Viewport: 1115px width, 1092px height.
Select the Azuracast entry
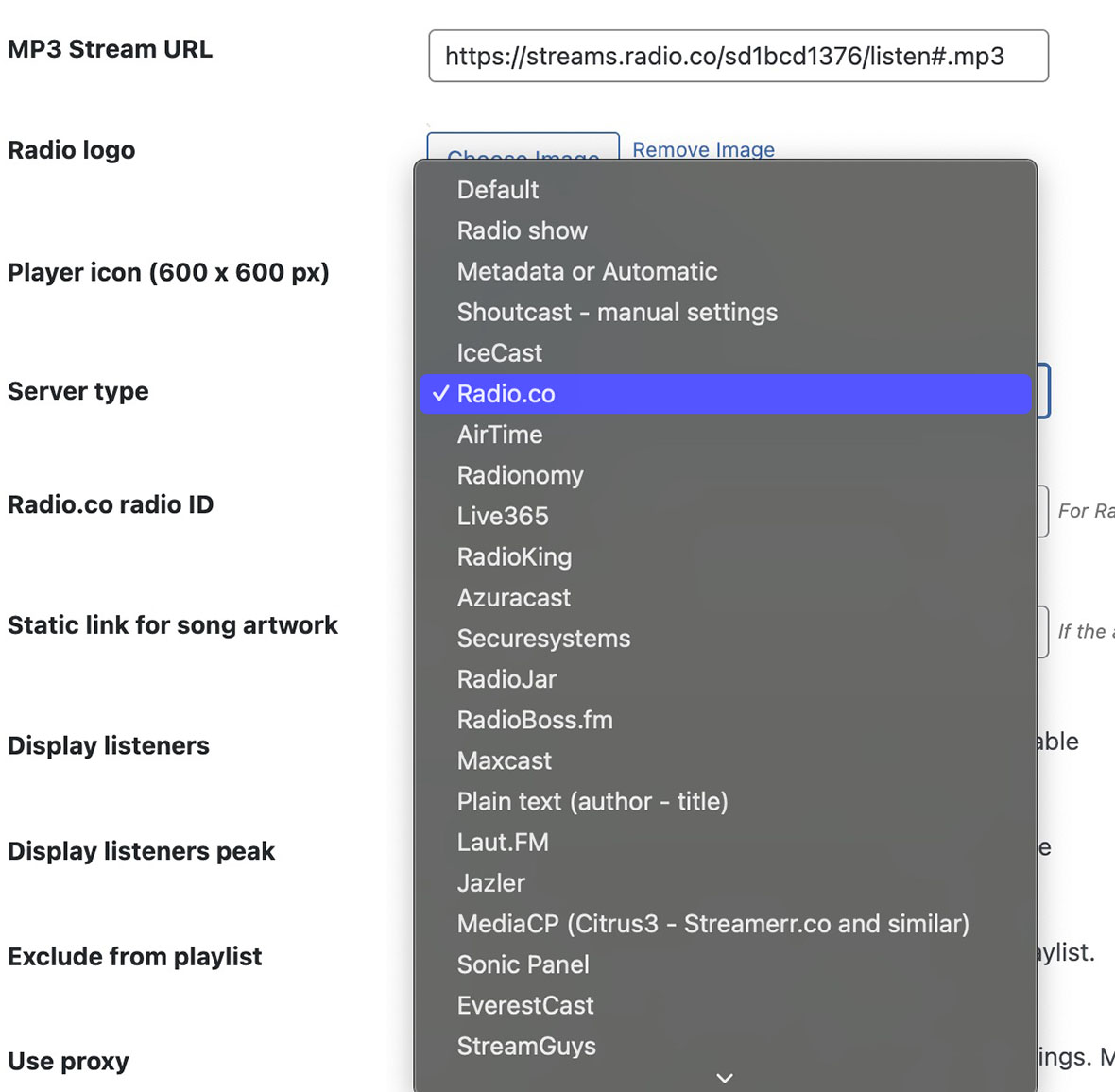pos(514,597)
